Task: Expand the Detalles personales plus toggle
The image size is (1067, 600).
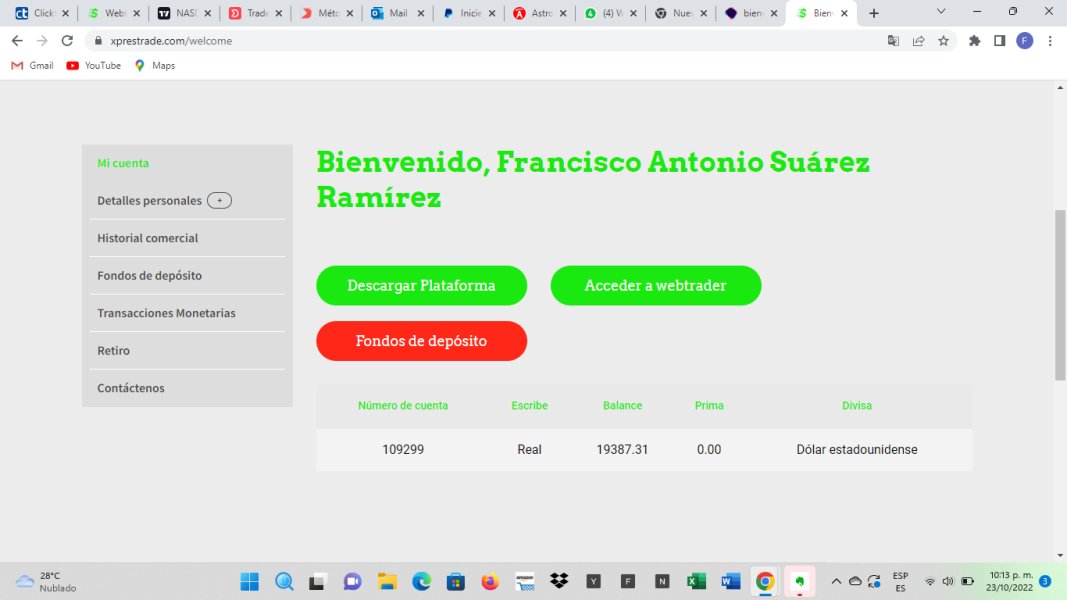Action: coord(219,201)
